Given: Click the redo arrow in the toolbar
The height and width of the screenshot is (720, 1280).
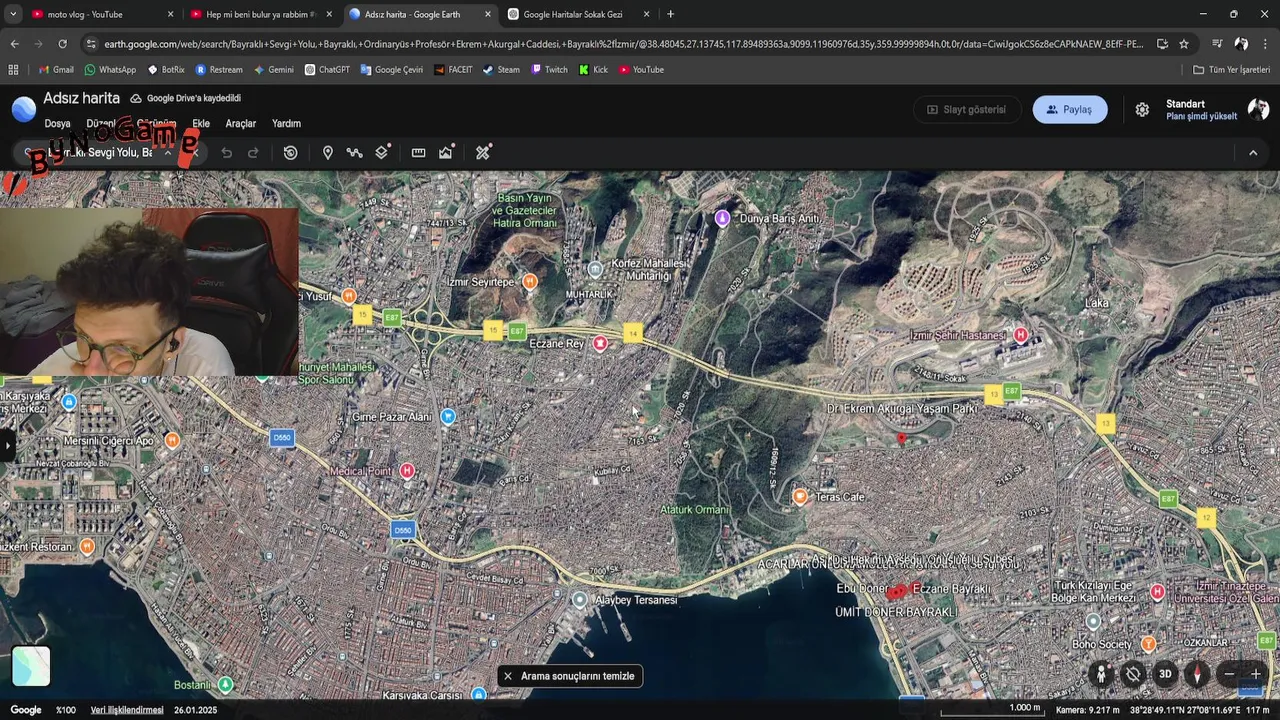Looking at the screenshot, I should click(x=253, y=153).
